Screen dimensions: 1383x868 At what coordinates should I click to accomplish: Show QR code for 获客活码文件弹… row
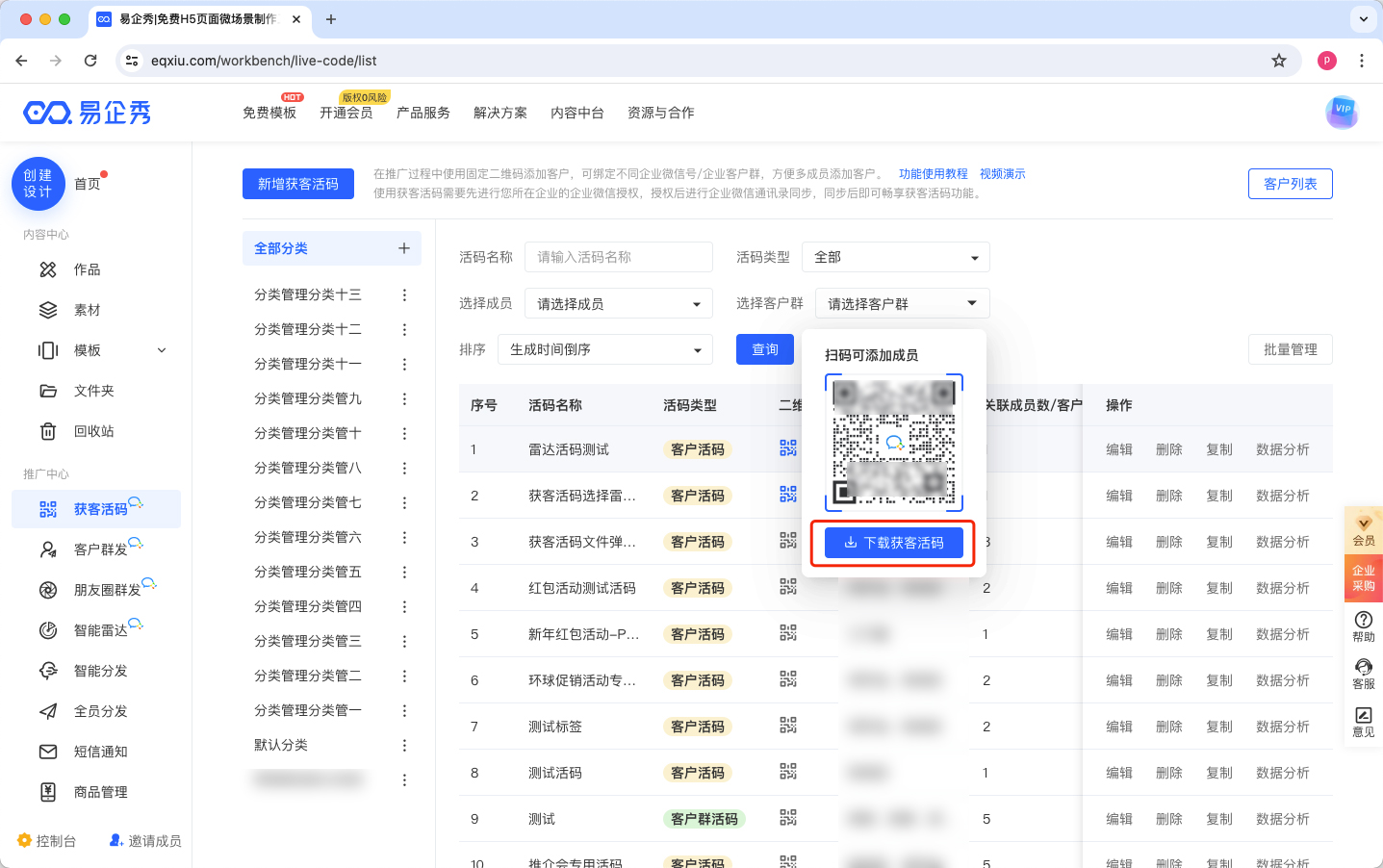click(x=788, y=541)
